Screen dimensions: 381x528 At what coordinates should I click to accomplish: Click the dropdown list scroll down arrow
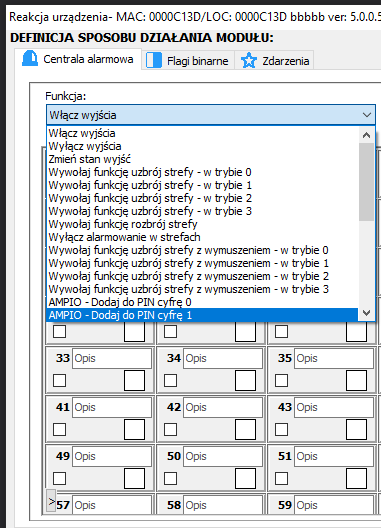pyautogui.click(x=366, y=313)
